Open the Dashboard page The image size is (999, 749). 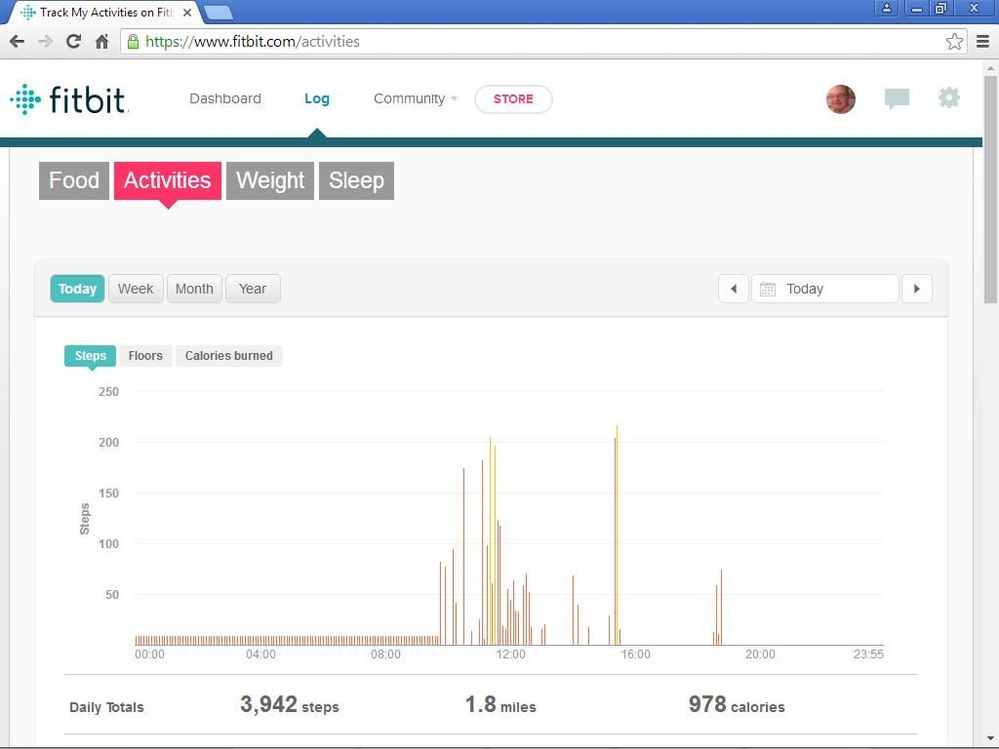226,99
